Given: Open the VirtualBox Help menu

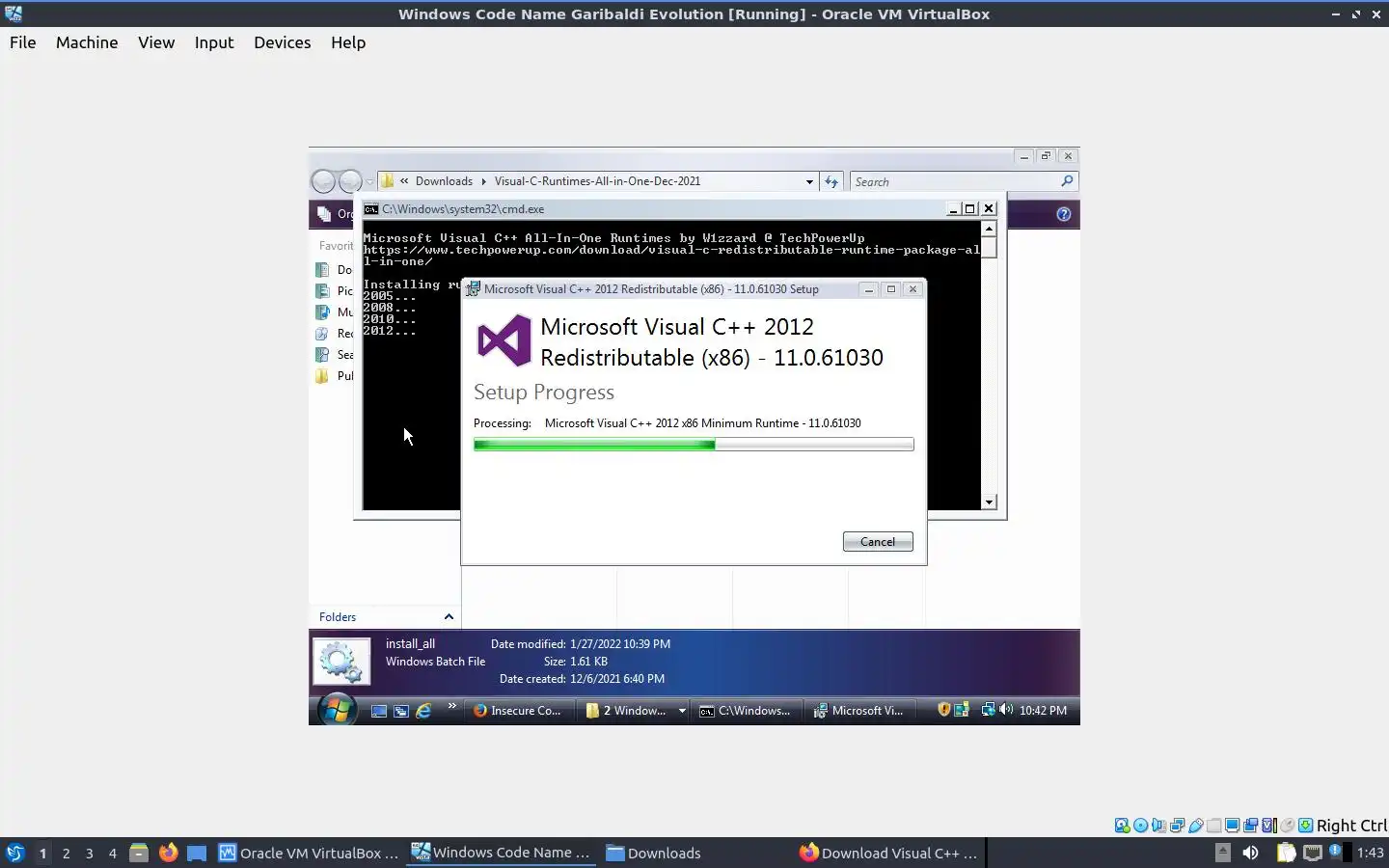Looking at the screenshot, I should [x=348, y=42].
